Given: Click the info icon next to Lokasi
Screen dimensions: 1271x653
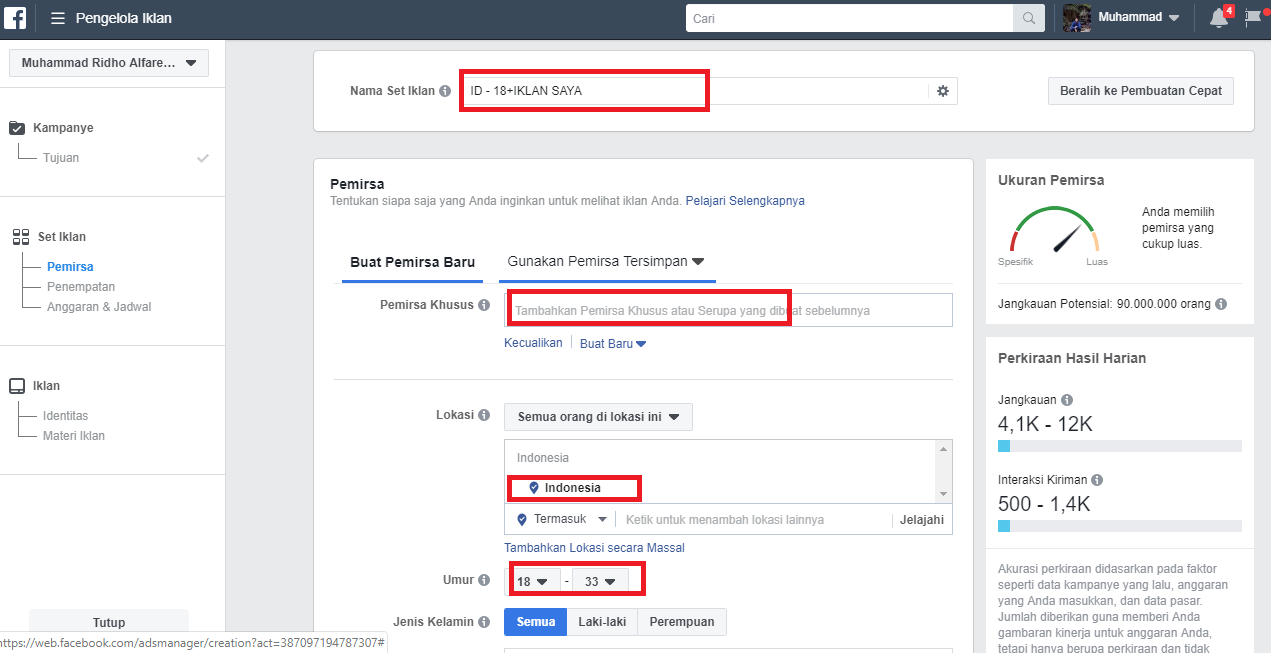Looking at the screenshot, I should tap(484, 415).
